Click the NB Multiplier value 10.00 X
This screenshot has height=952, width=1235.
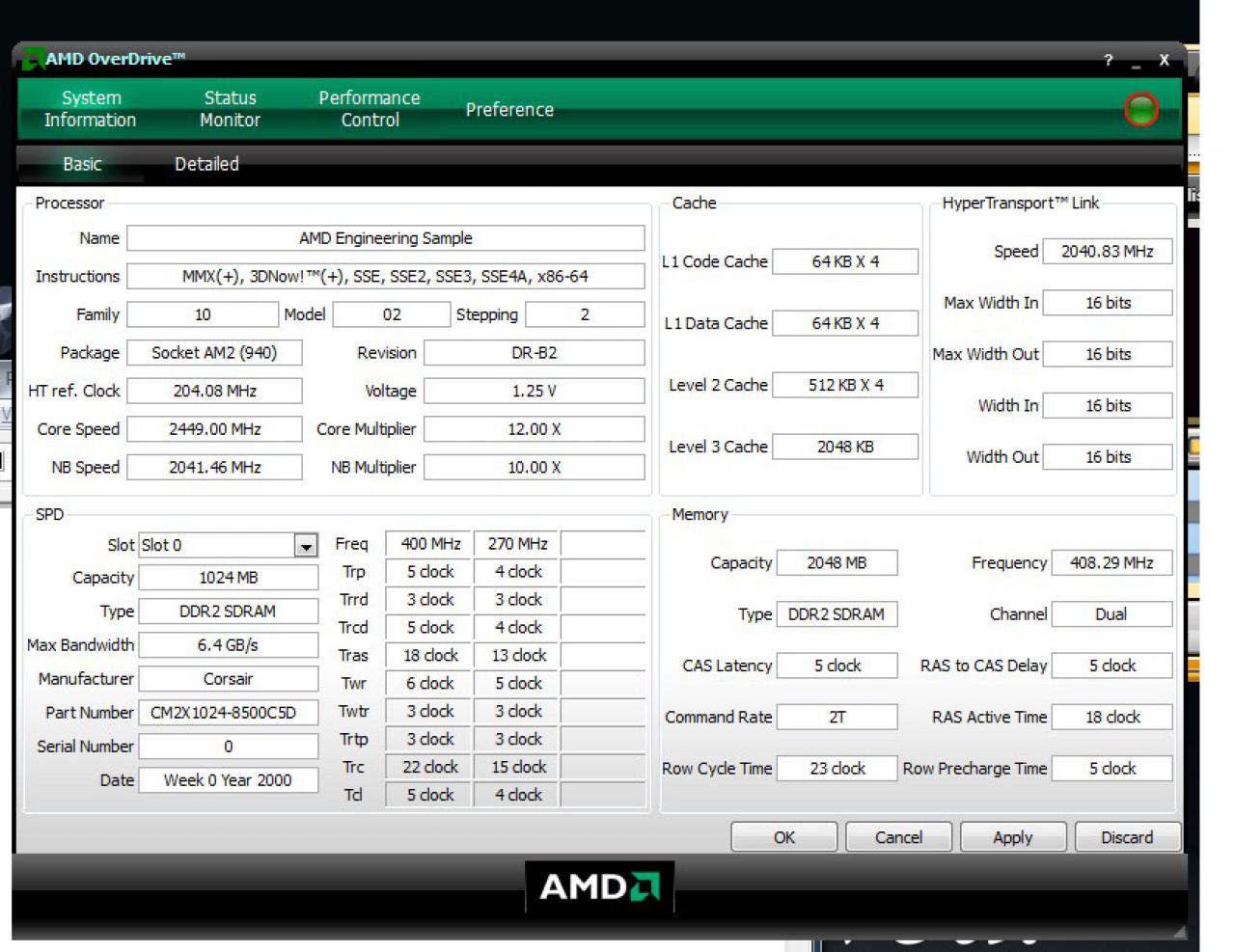tap(535, 467)
